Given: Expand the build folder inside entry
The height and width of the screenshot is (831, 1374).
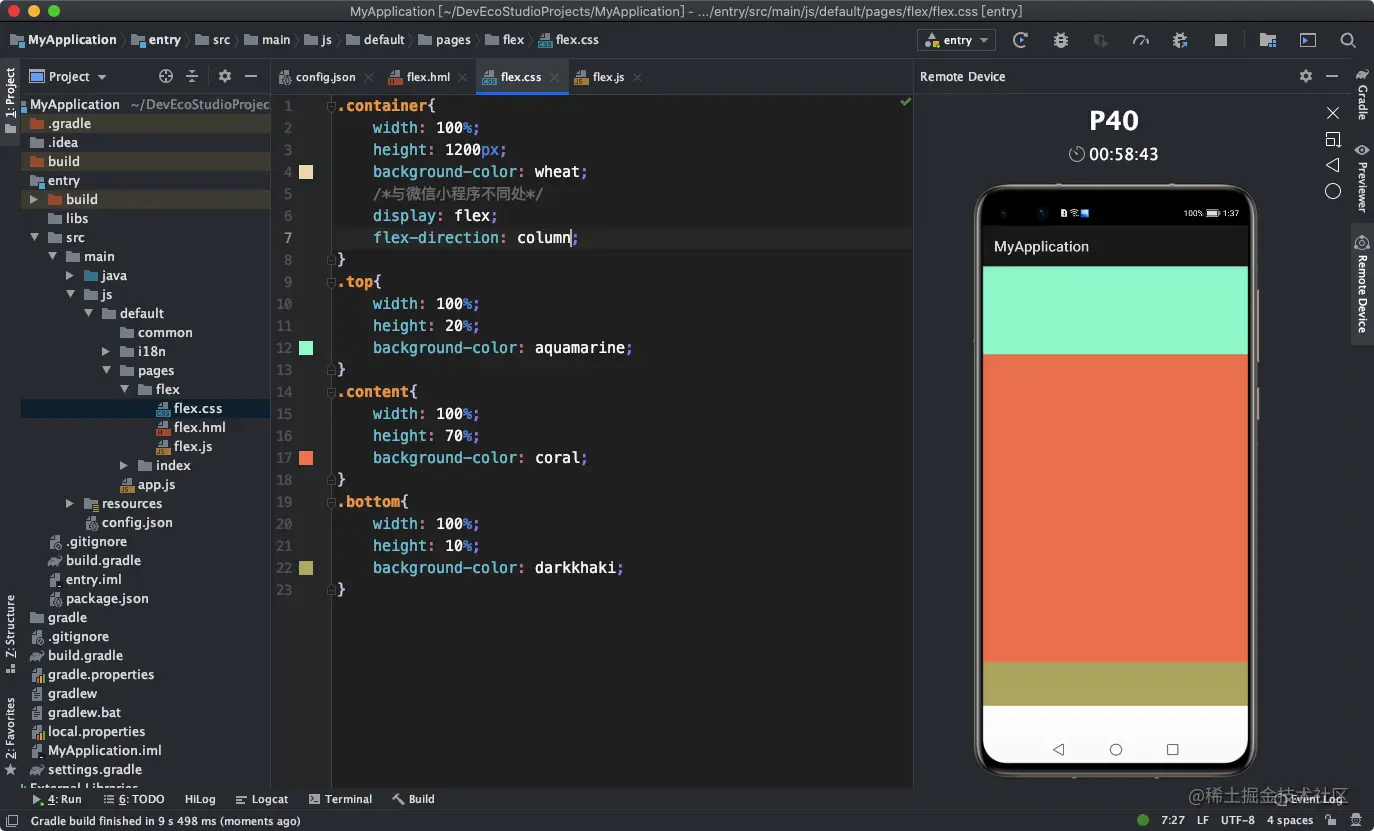Looking at the screenshot, I should (x=34, y=199).
